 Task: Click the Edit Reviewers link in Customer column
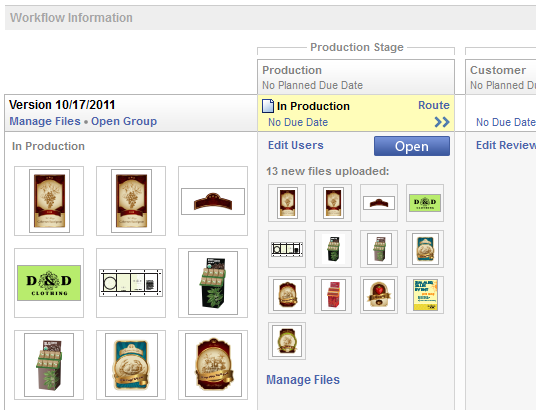[x=506, y=145]
